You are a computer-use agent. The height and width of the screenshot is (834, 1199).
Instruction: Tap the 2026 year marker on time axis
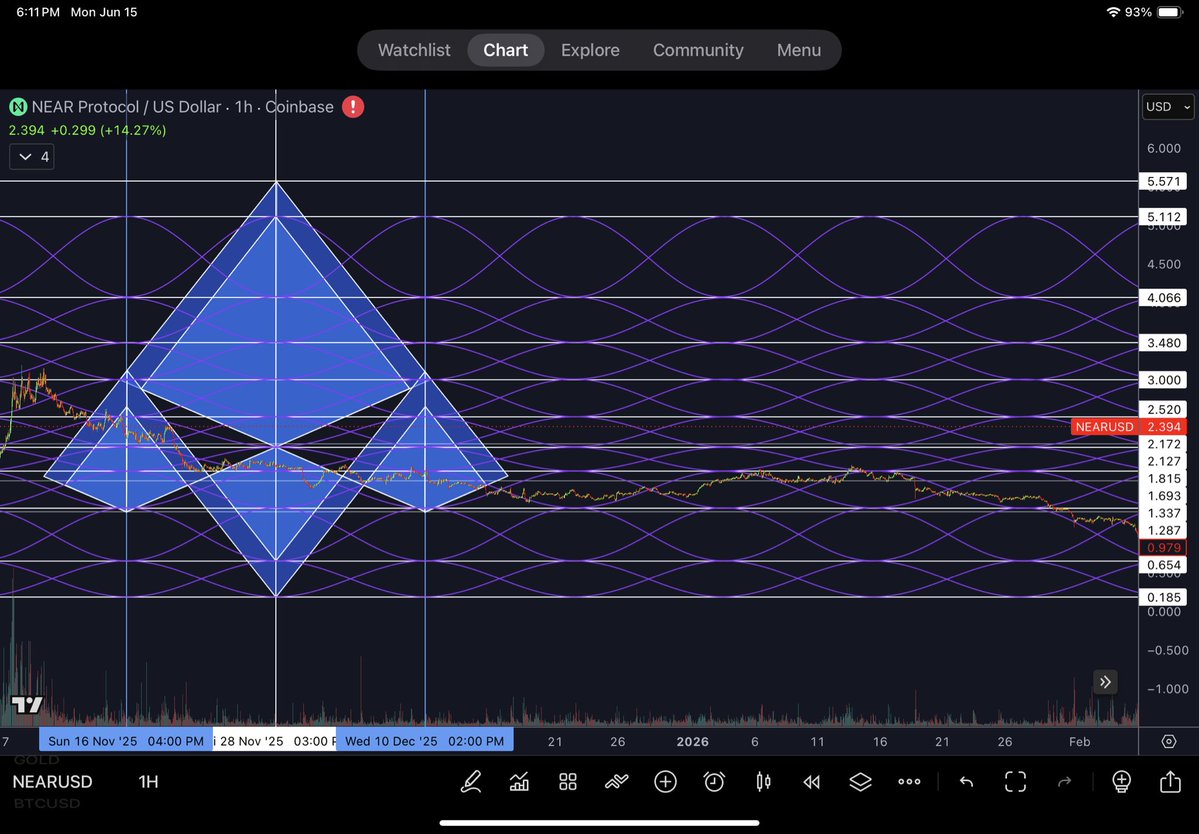(x=693, y=742)
